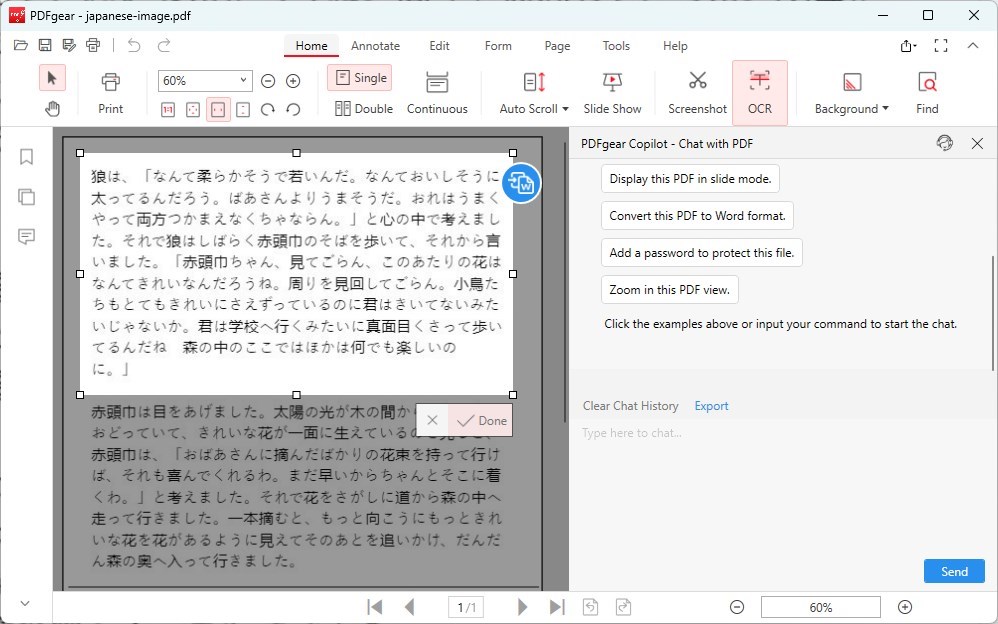The width and height of the screenshot is (998, 624).
Task: Send the chat message
Action: (954, 571)
